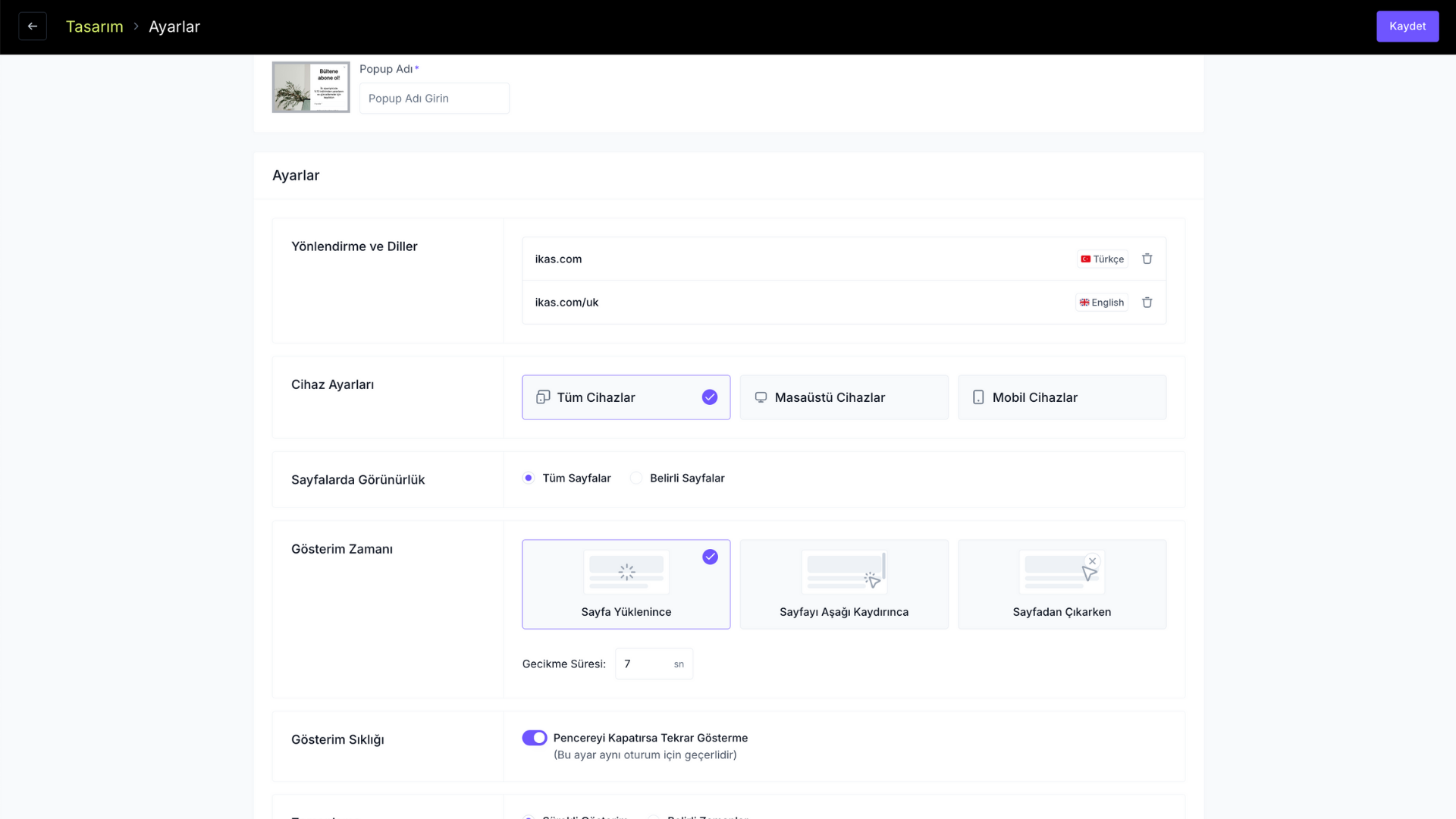Click the session note text under toggle

pos(645,755)
